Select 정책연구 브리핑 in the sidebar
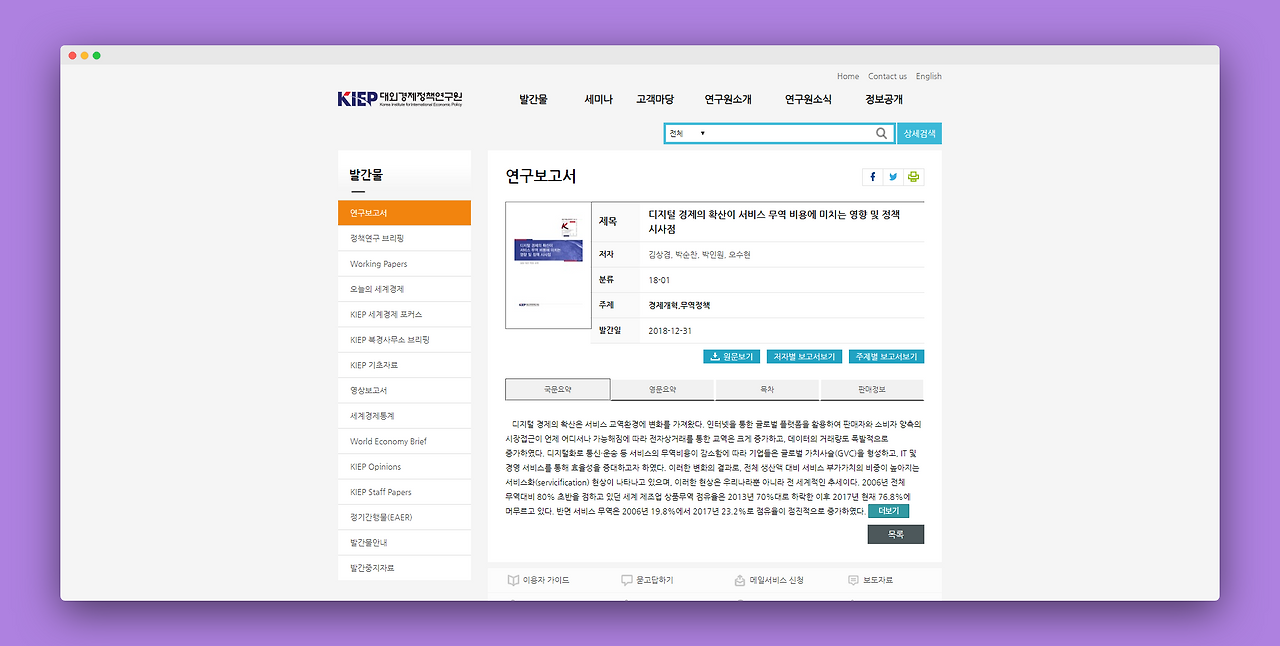This screenshot has height=646, width=1280. pyautogui.click(x=404, y=238)
